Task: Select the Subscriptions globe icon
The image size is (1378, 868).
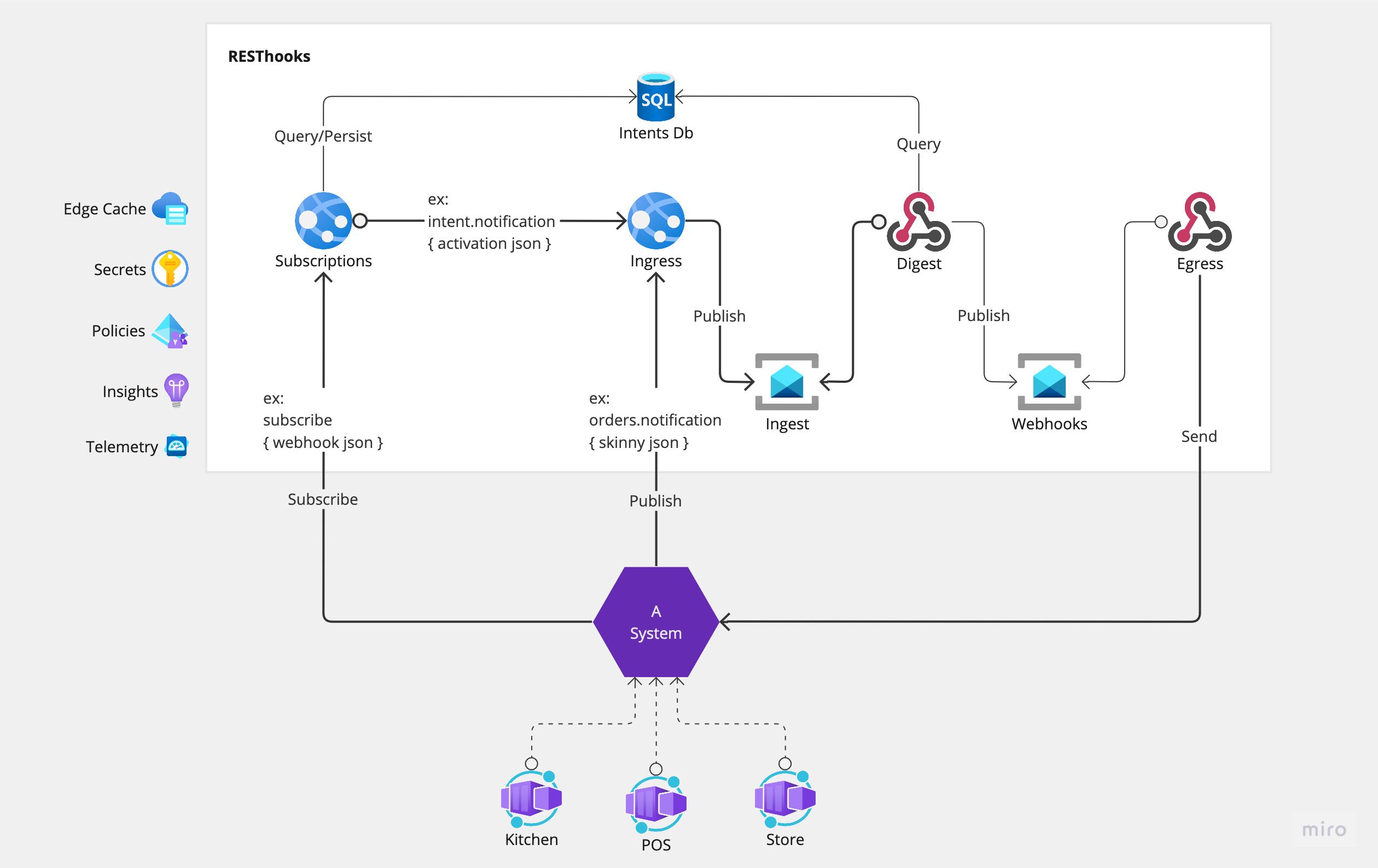Action: click(323, 220)
